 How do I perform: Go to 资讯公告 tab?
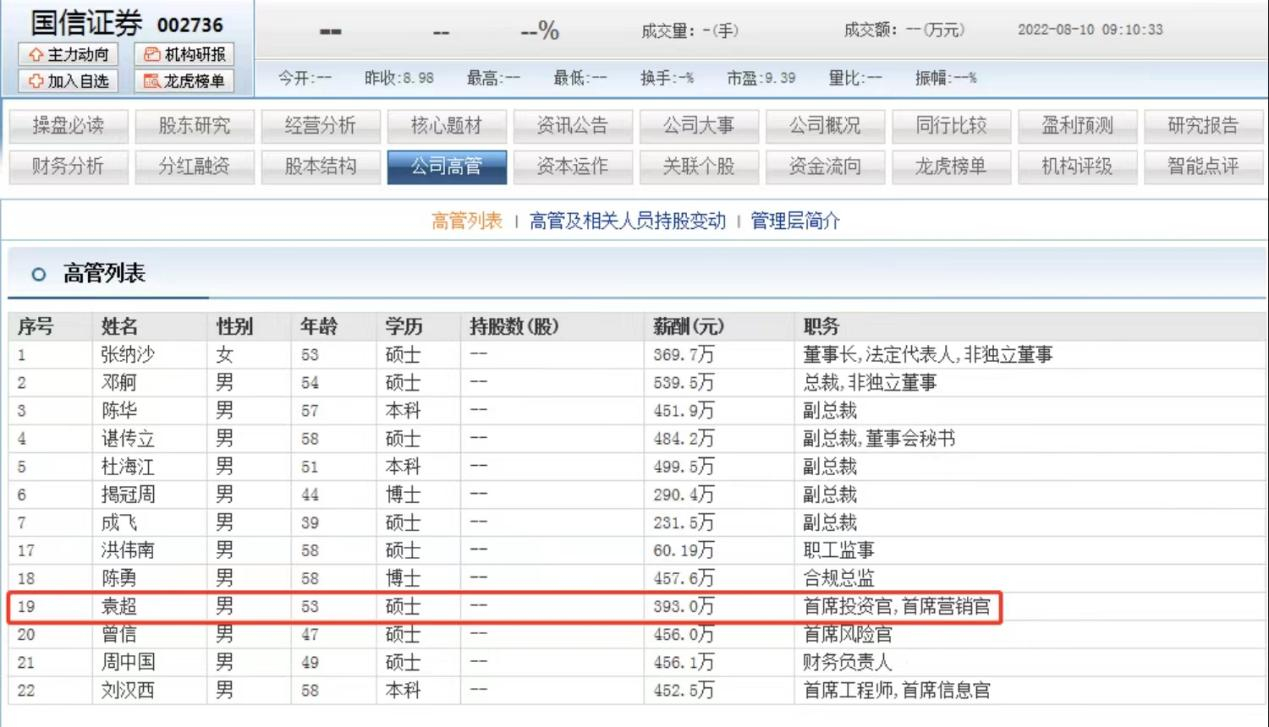point(572,126)
